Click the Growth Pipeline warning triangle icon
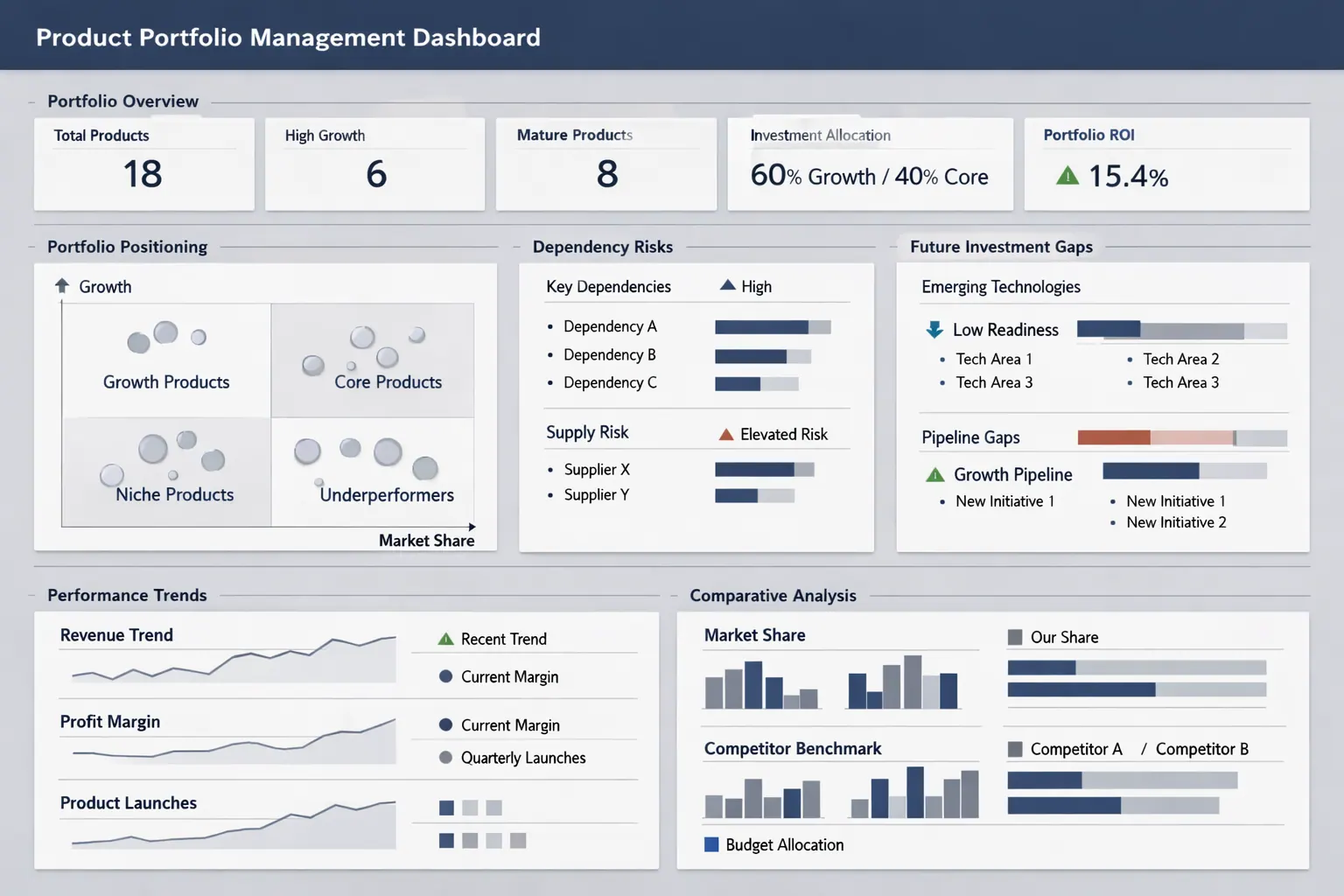This screenshot has height=896, width=1344. (x=934, y=474)
